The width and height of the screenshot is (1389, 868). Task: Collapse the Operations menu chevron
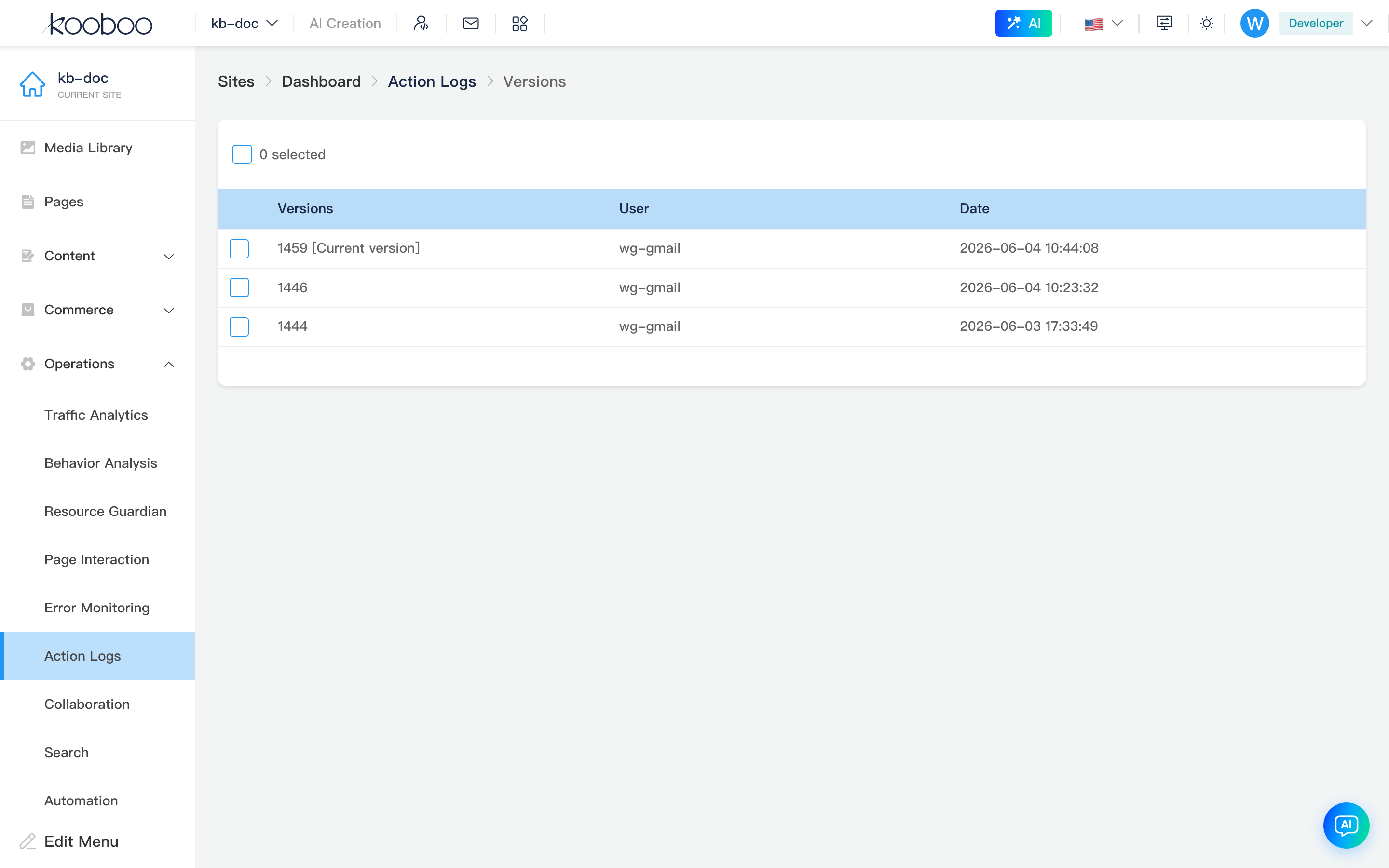click(169, 364)
